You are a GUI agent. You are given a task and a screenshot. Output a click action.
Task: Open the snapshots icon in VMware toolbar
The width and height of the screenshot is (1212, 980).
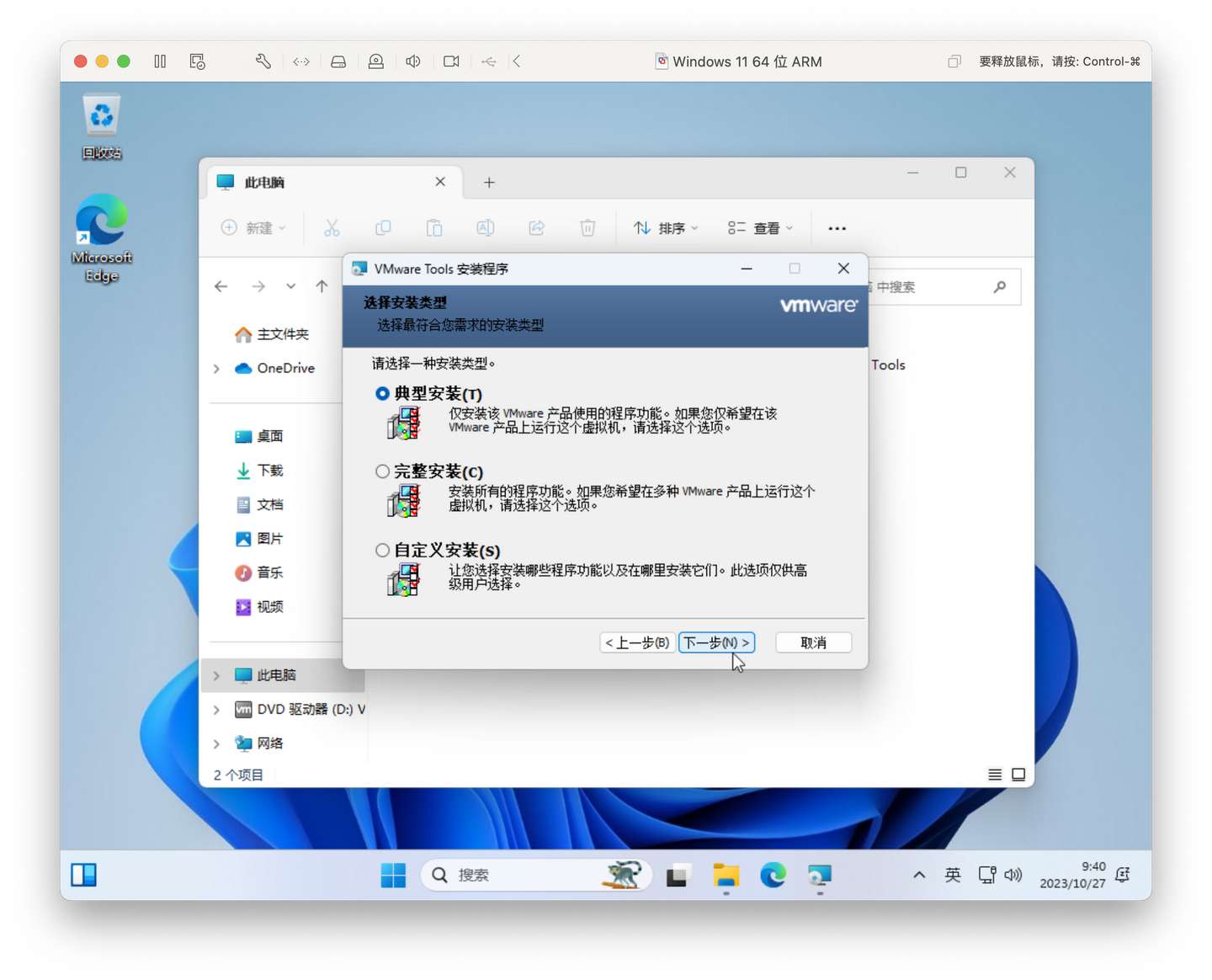198,61
